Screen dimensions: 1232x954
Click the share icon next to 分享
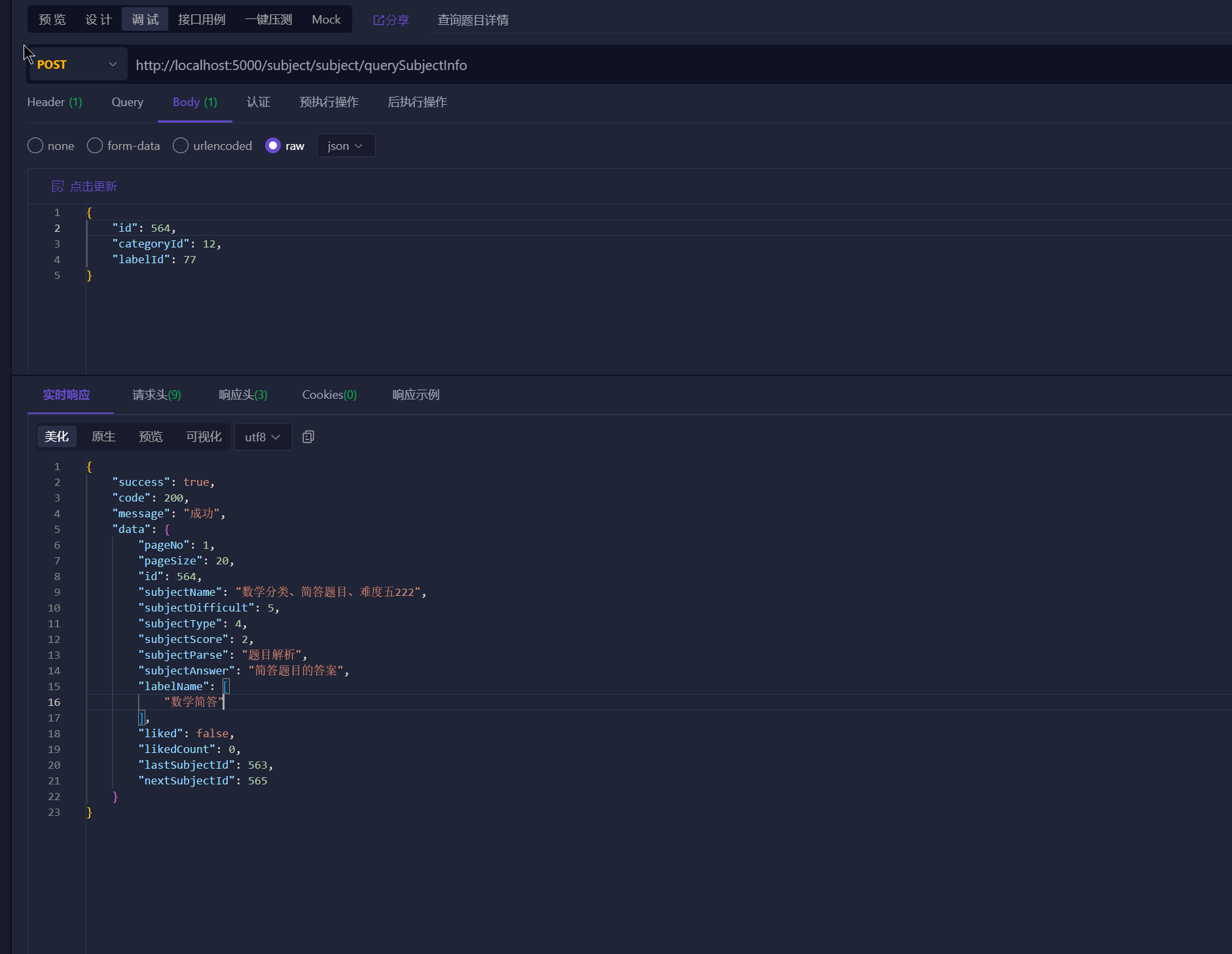pyautogui.click(x=378, y=20)
